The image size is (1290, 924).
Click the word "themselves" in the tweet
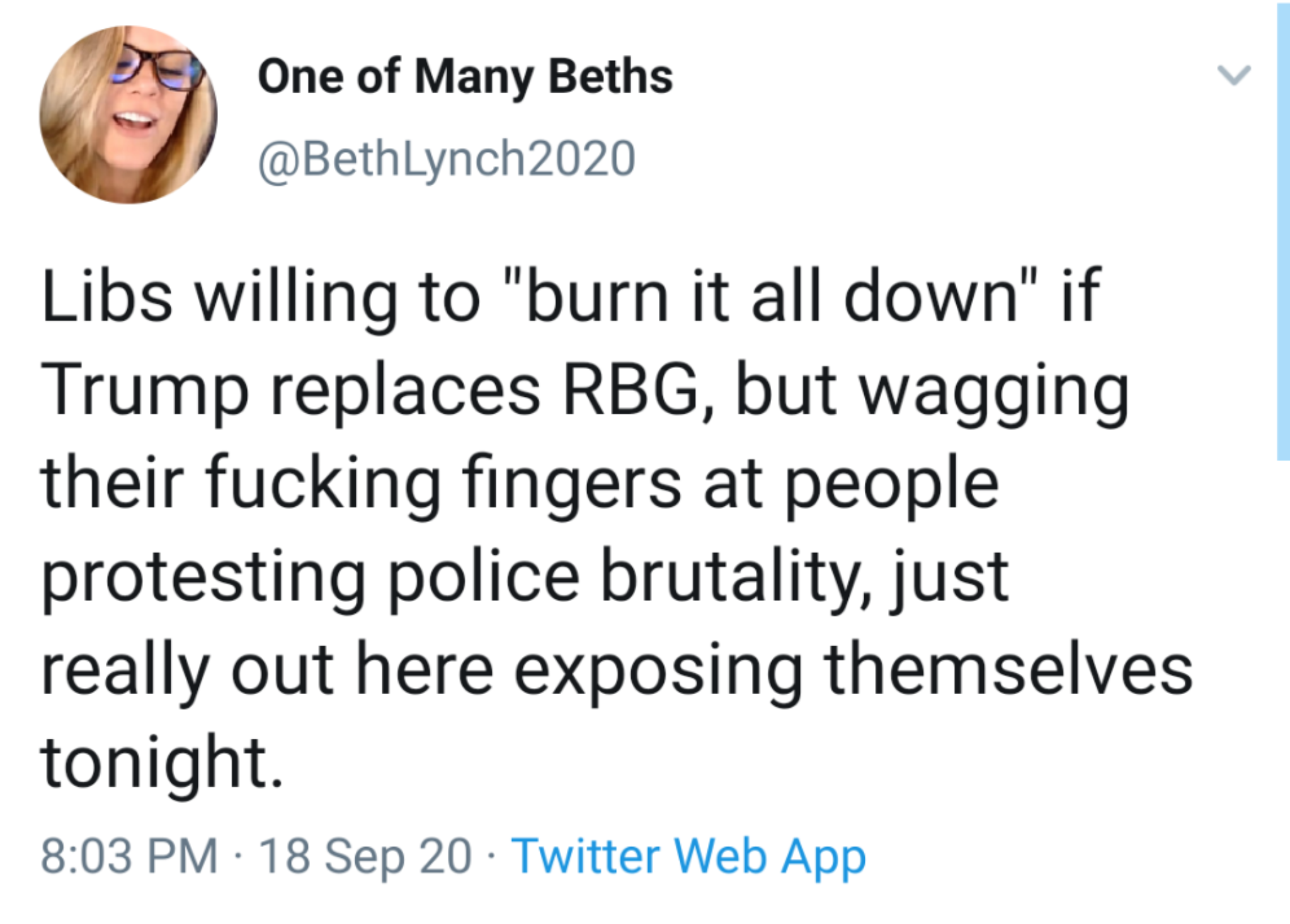(x=1008, y=670)
